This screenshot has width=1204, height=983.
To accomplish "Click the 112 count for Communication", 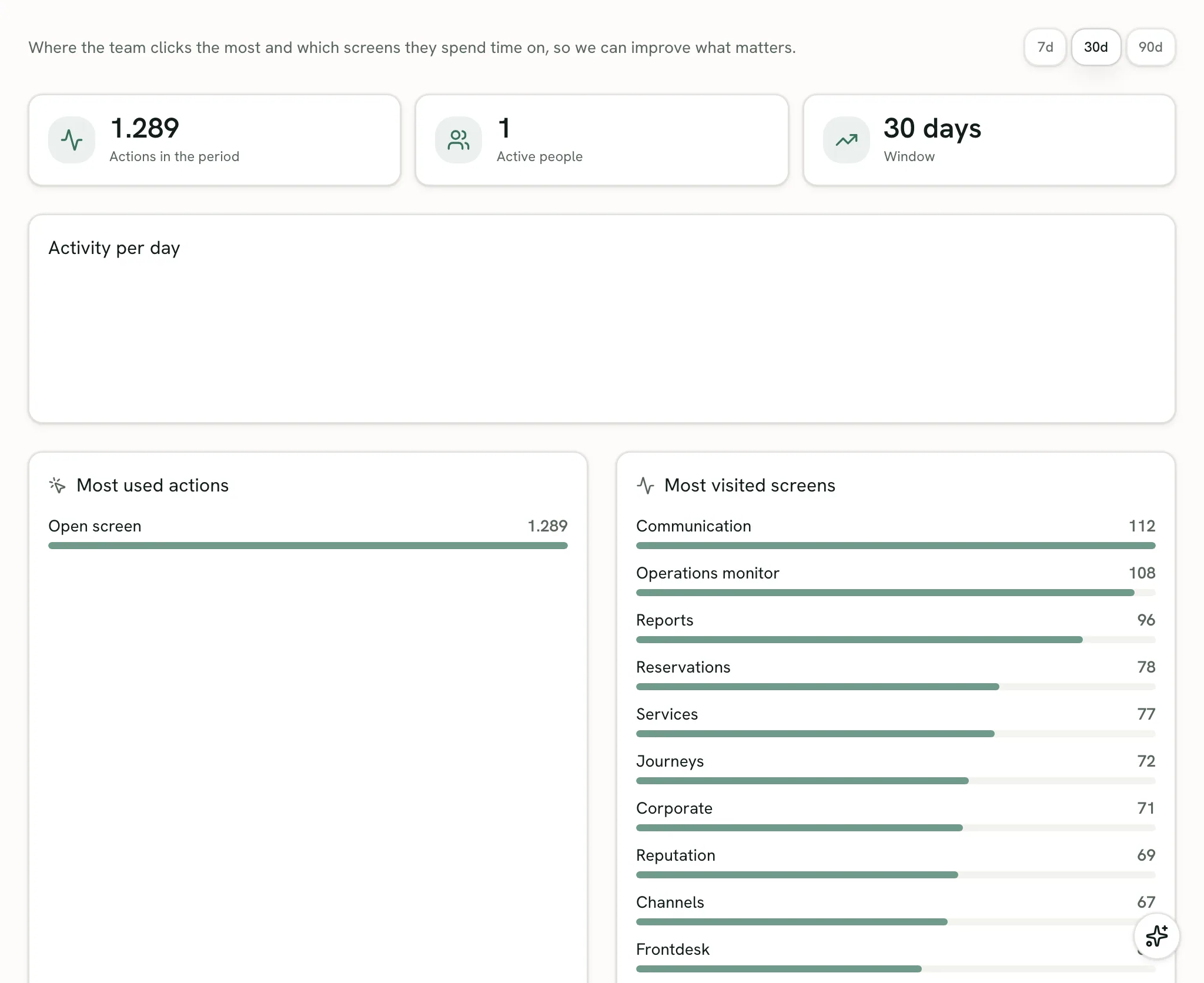I will pos(1142,526).
